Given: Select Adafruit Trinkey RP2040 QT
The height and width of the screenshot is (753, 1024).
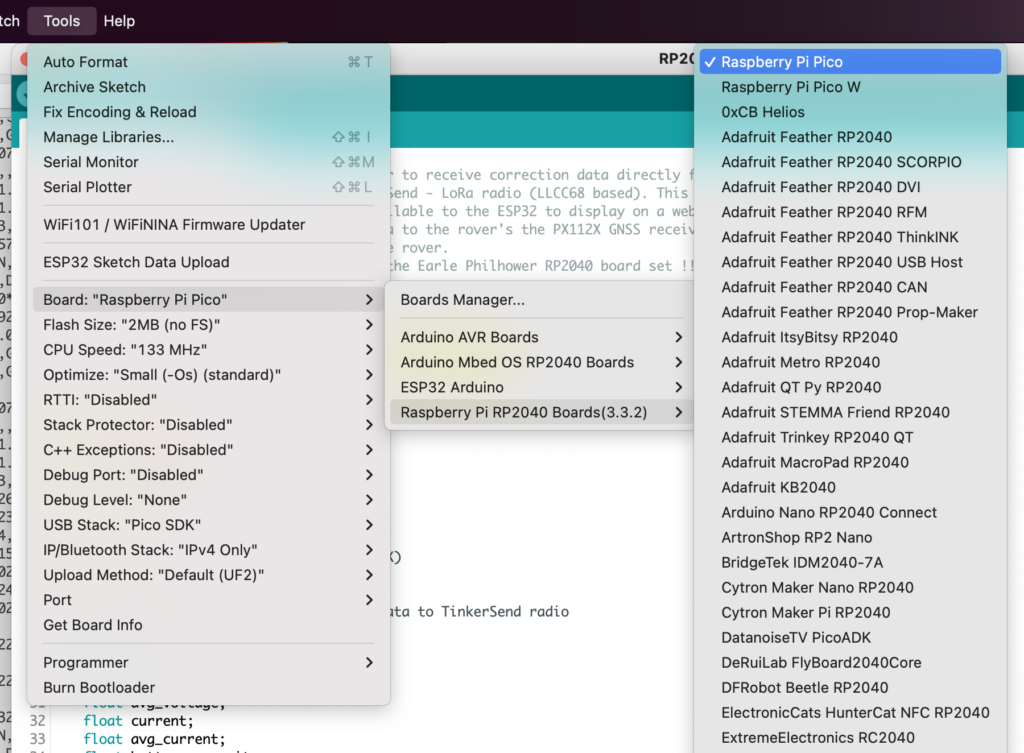Looking at the screenshot, I should click(850, 438).
